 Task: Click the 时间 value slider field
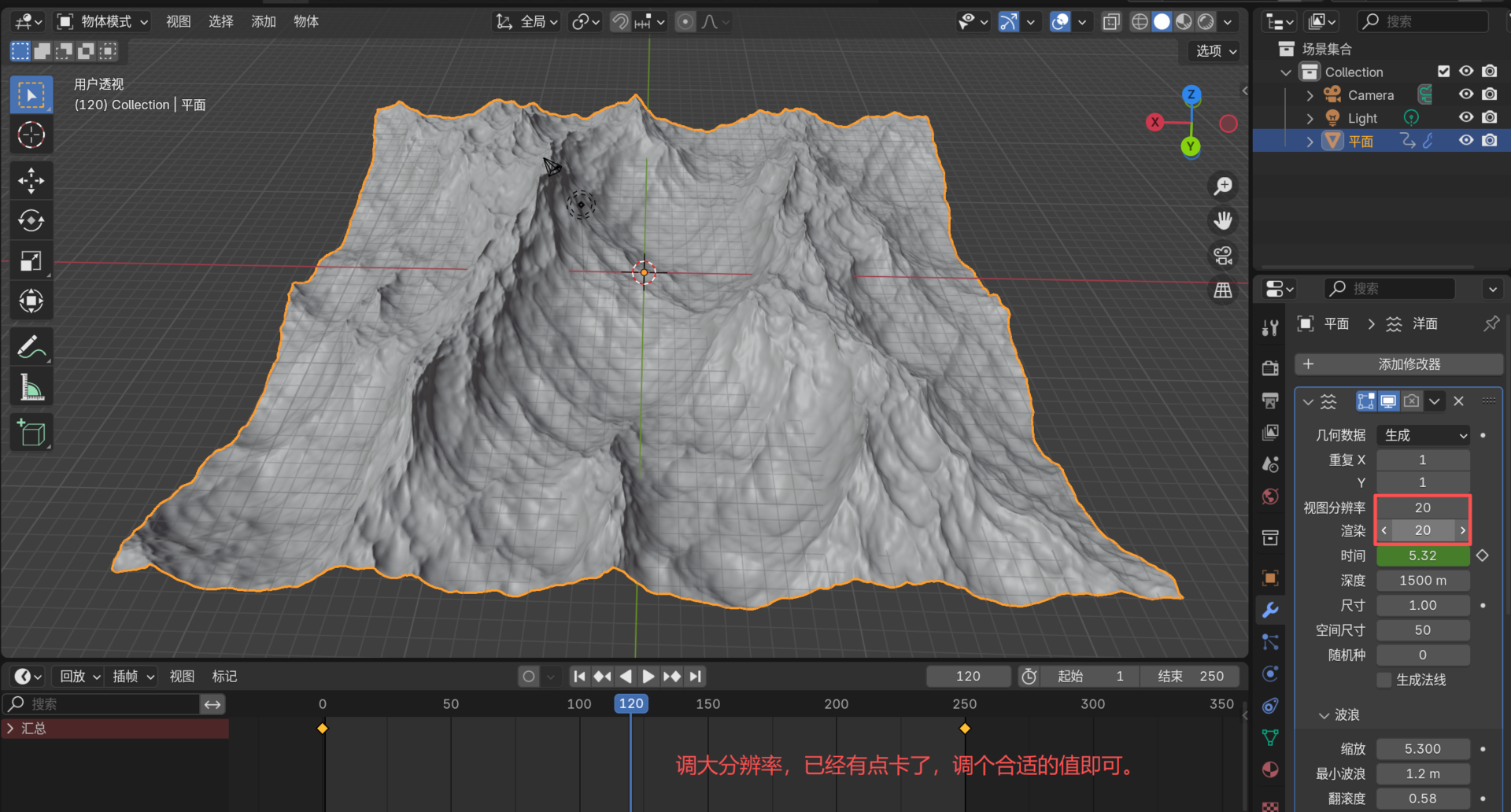pos(1422,555)
